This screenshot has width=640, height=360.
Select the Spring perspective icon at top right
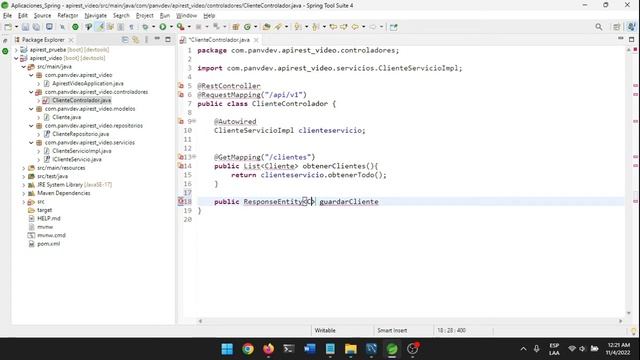click(631, 27)
